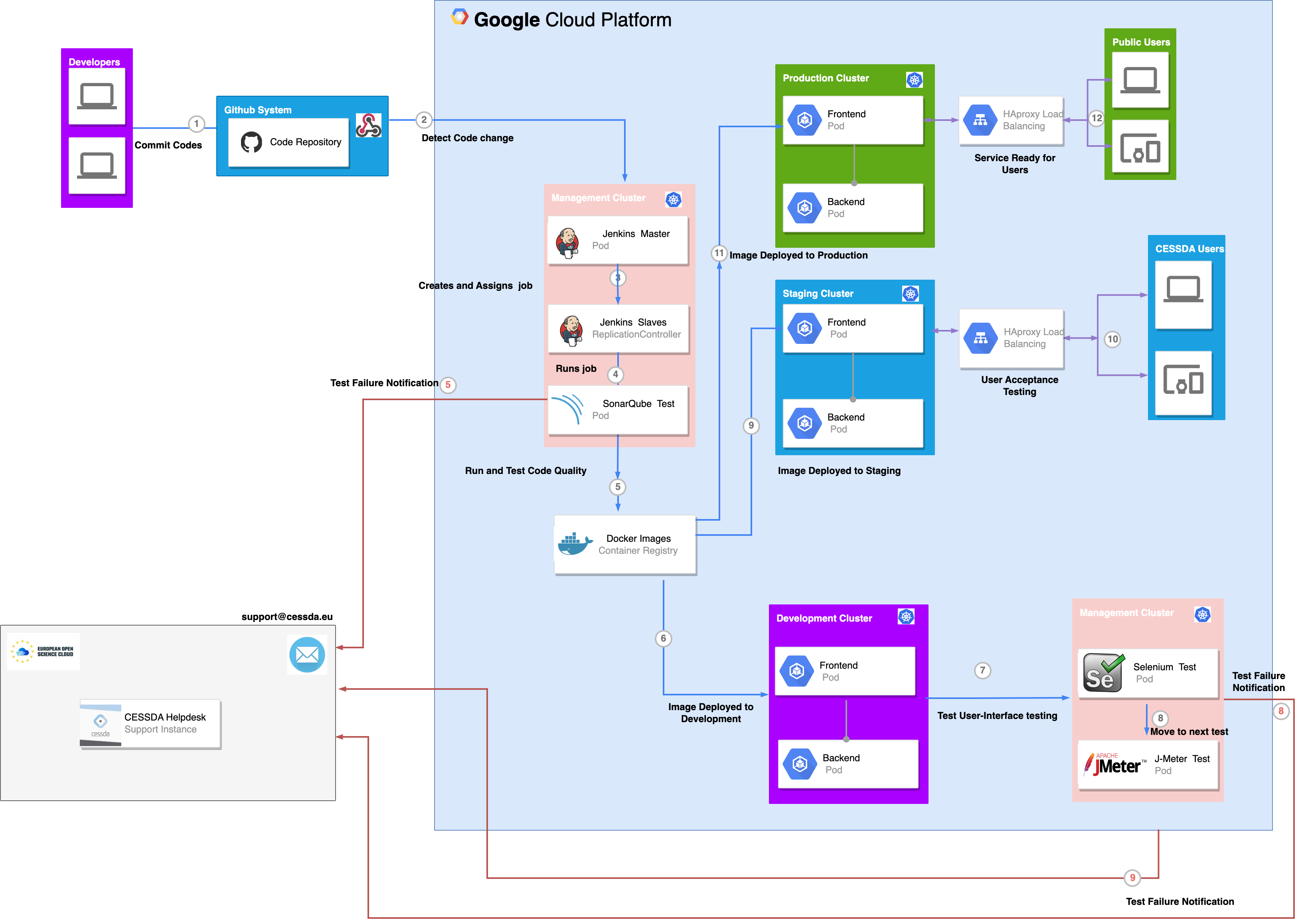Click the GitHub octocat icon in Code Repository
The height and width of the screenshot is (924, 1300).
click(251, 142)
